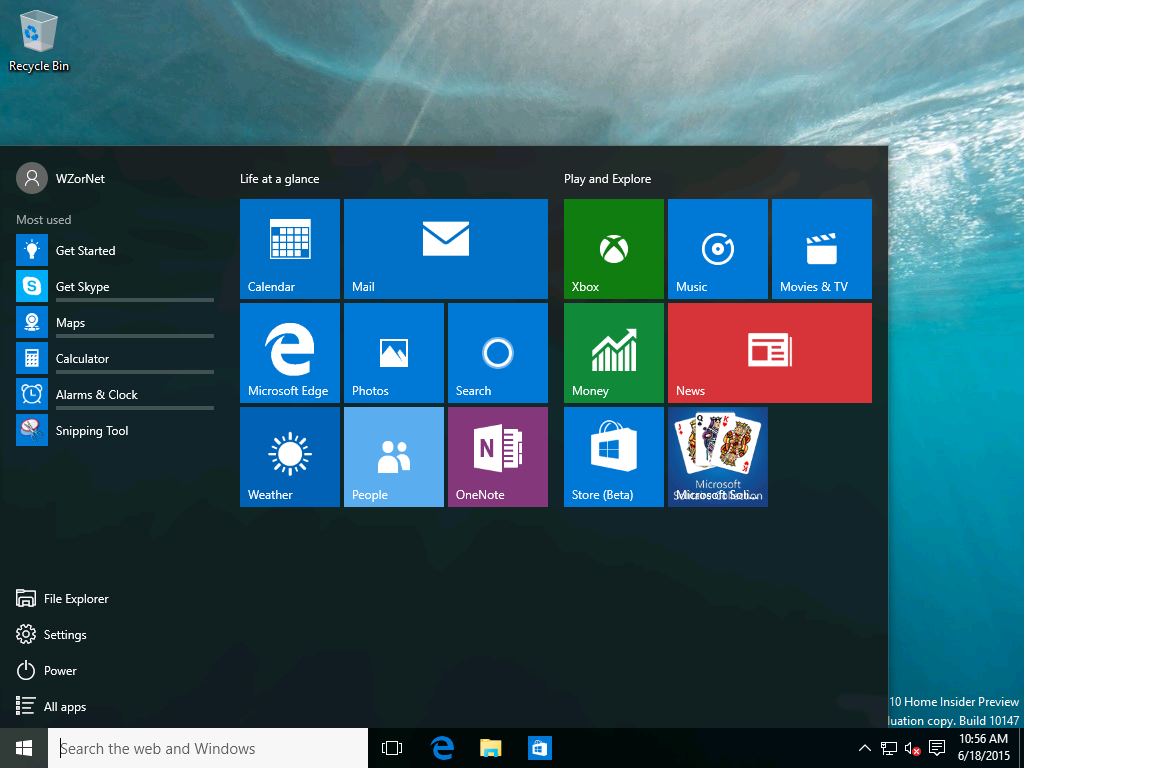Open the Photos tile
This screenshot has height=768, width=1152.
[x=394, y=353]
